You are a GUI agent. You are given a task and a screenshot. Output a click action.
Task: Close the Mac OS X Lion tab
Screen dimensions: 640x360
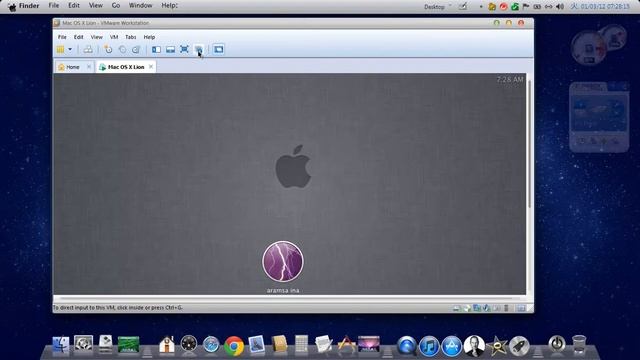tap(151, 67)
